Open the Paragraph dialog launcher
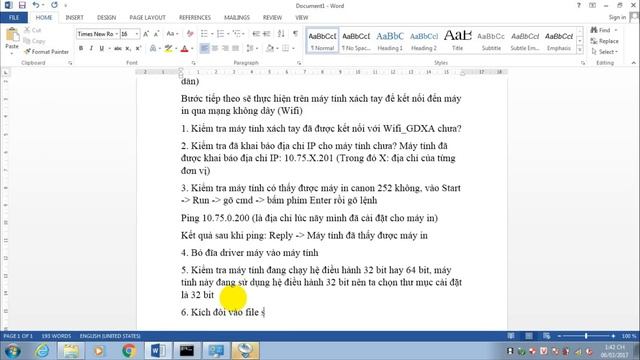This screenshot has width=640, height=360. (299, 63)
